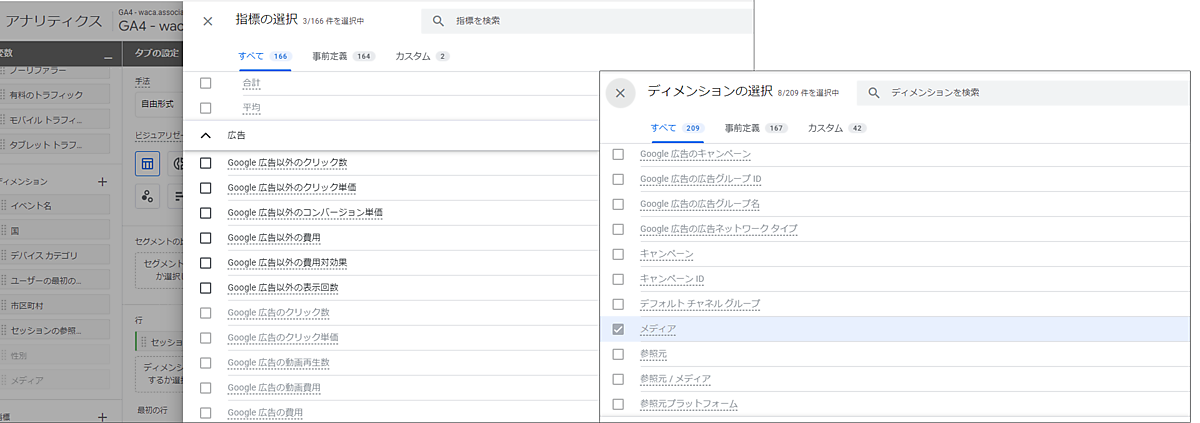Click drag handle icon beside イベント名
This screenshot has width=1200, height=423.
point(4,205)
